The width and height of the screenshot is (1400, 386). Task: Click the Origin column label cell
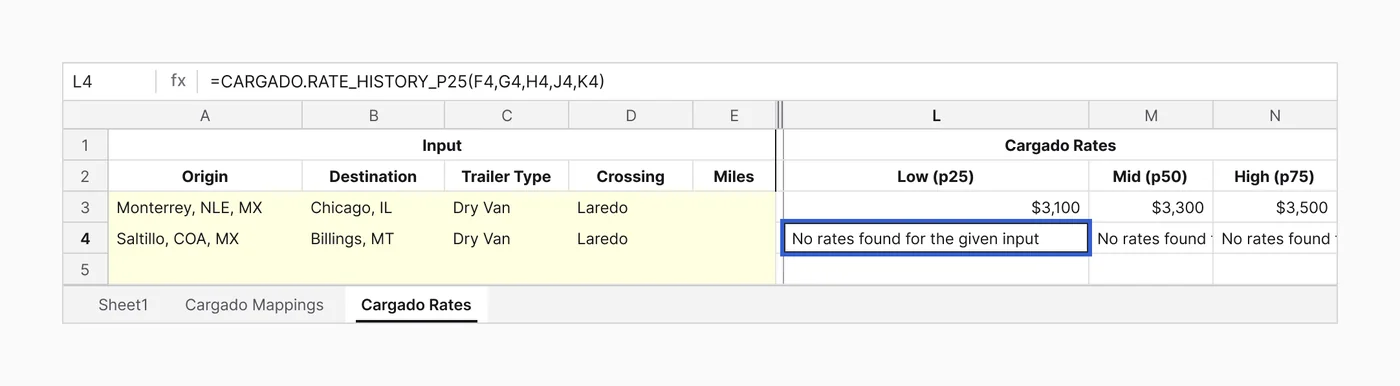(205, 176)
